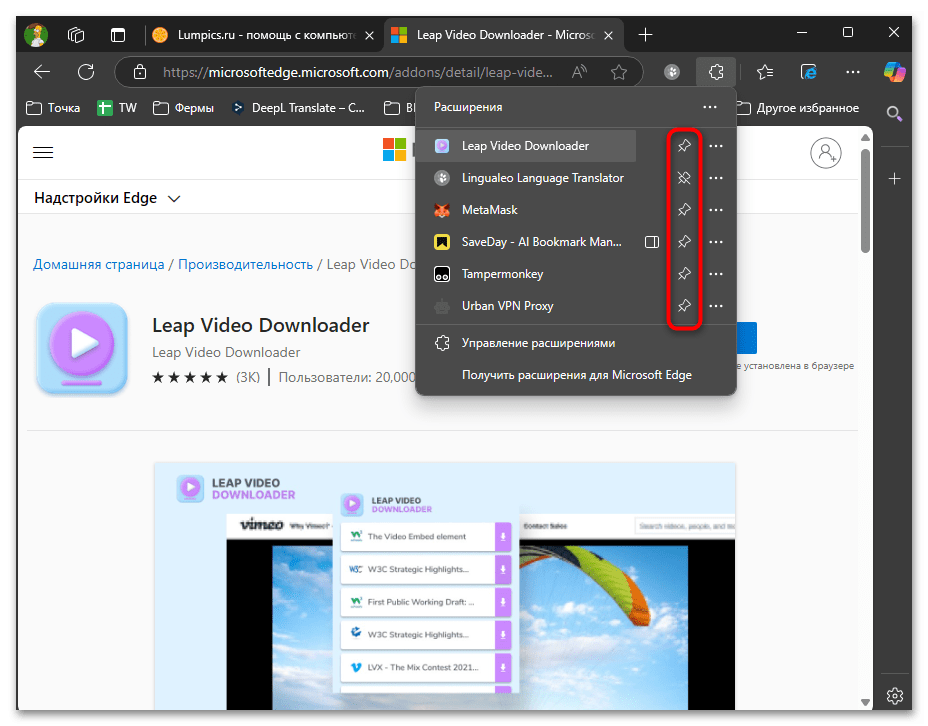928x726 pixels.
Task: Open Получить расширения для Microsoft Edge
Action: 576,375
